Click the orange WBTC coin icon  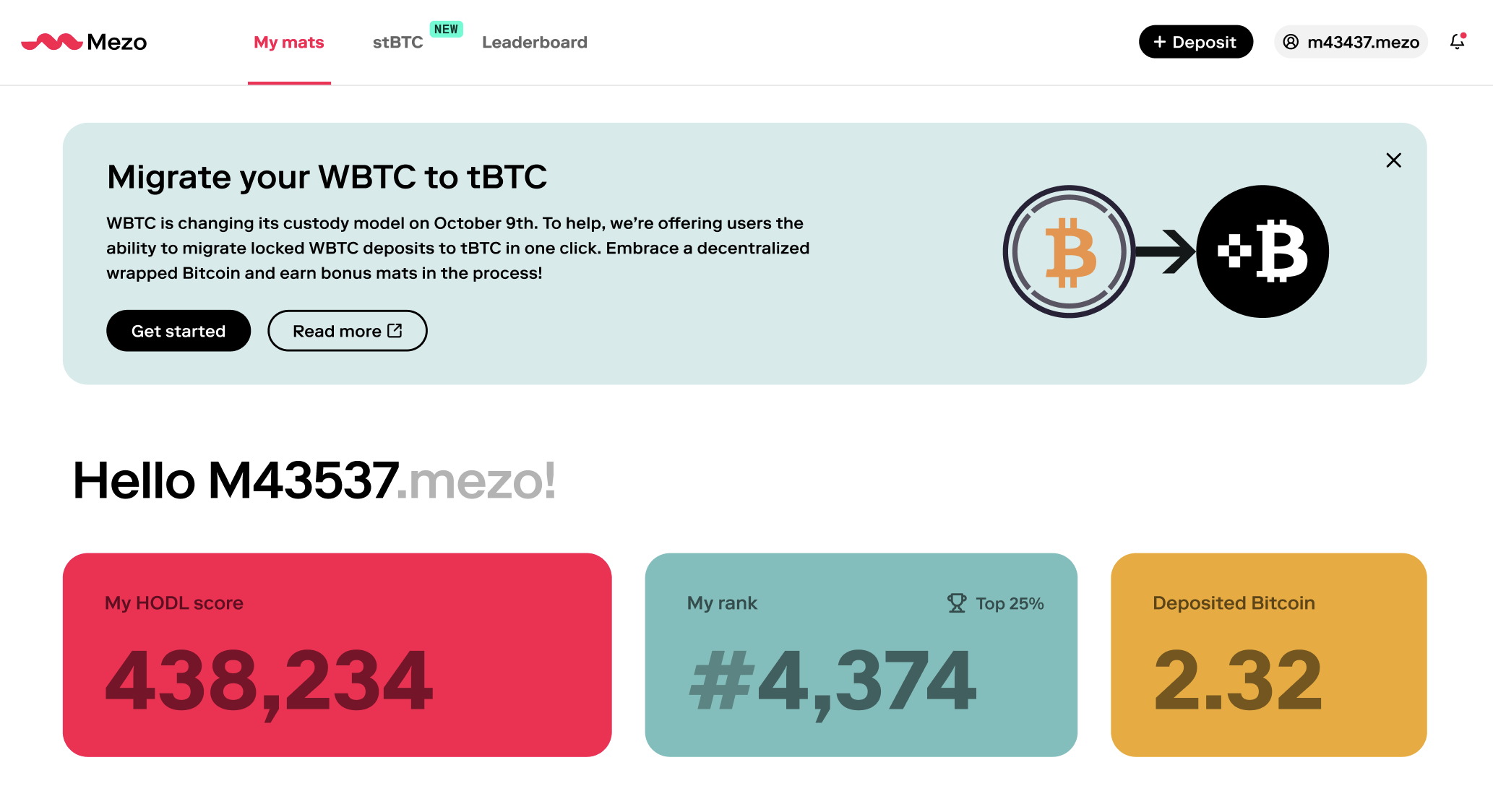[1069, 251]
